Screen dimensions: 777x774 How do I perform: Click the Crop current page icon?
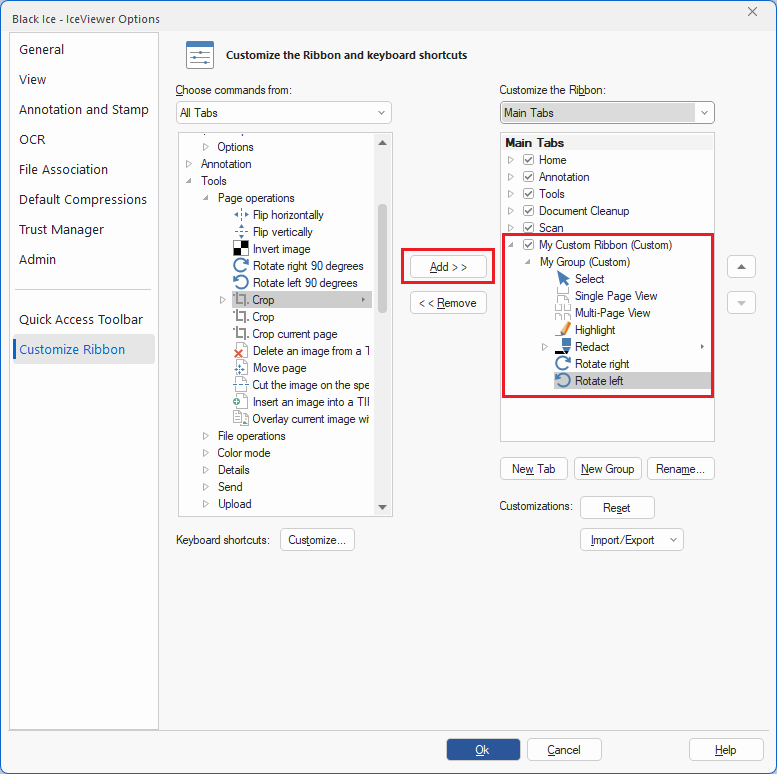click(x=241, y=333)
